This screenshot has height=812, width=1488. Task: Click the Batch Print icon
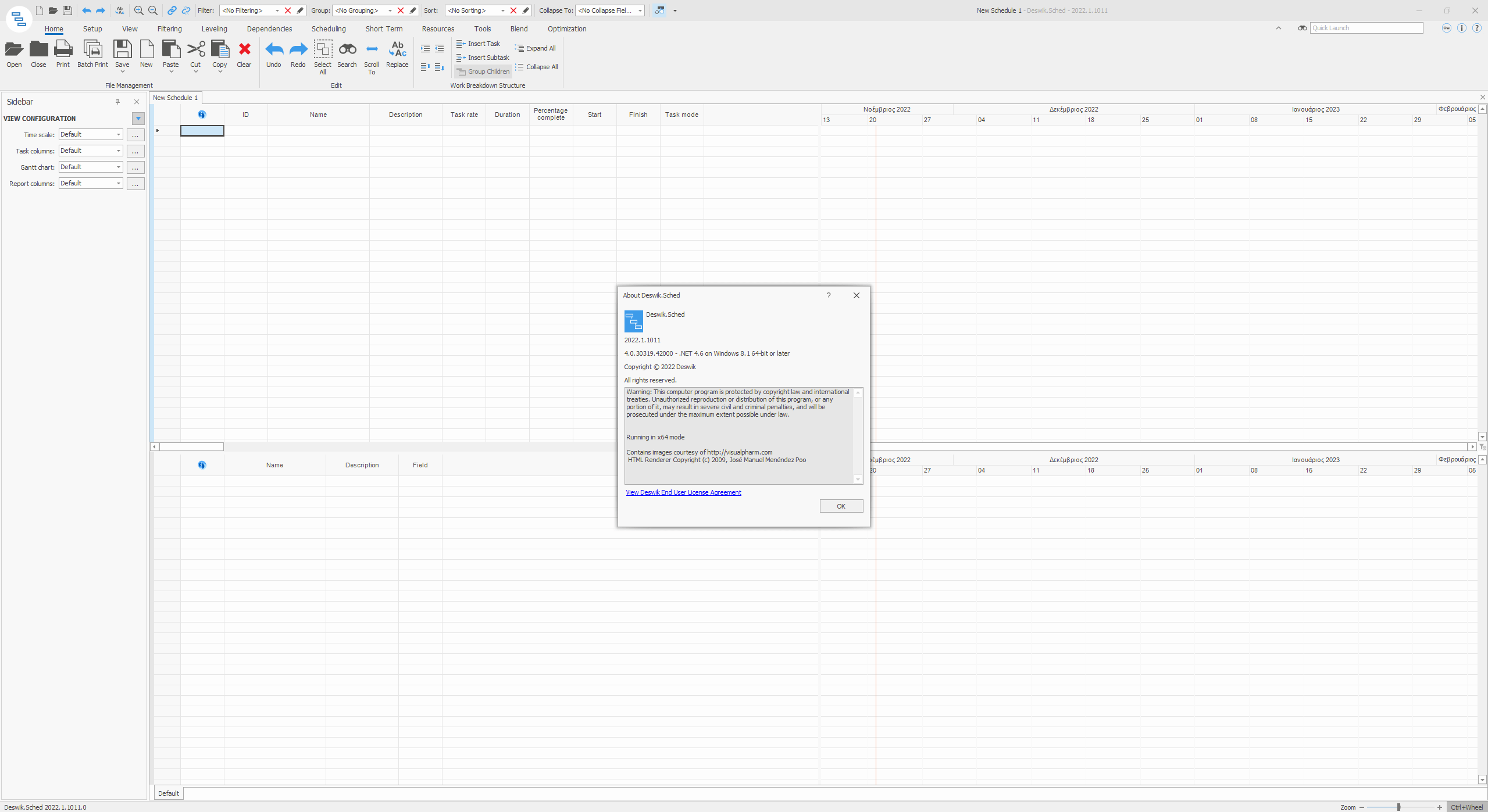(x=92, y=50)
